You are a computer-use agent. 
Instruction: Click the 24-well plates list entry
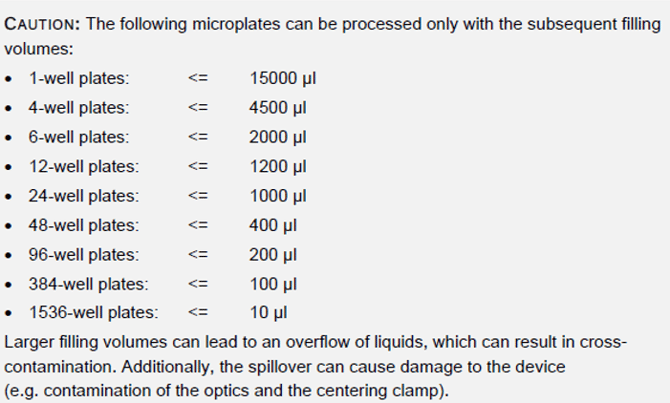(84, 196)
